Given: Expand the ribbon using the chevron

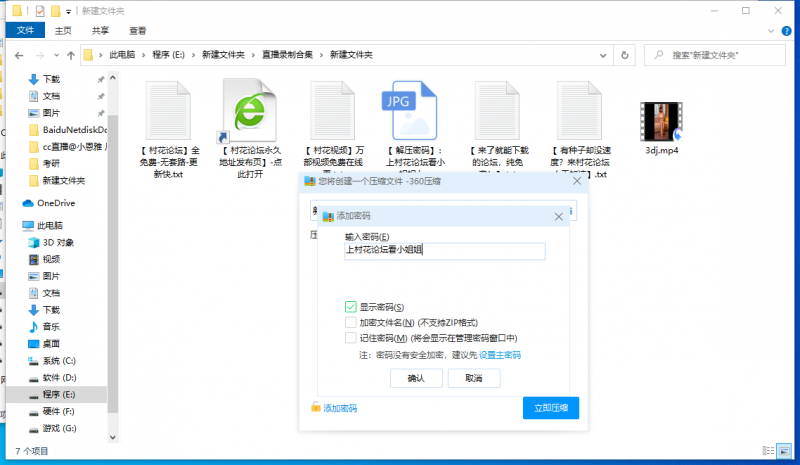Looking at the screenshot, I should tap(773, 30).
